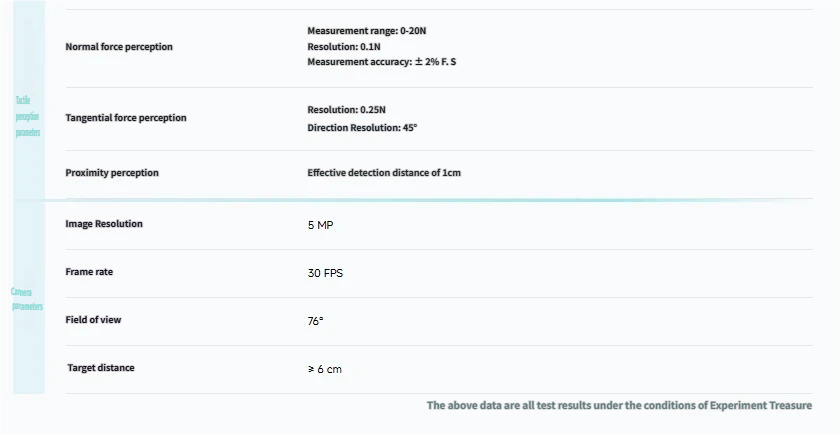Screen dimensions: 840x435
Task: Click the 76° field of view value
Action: [x=315, y=321]
